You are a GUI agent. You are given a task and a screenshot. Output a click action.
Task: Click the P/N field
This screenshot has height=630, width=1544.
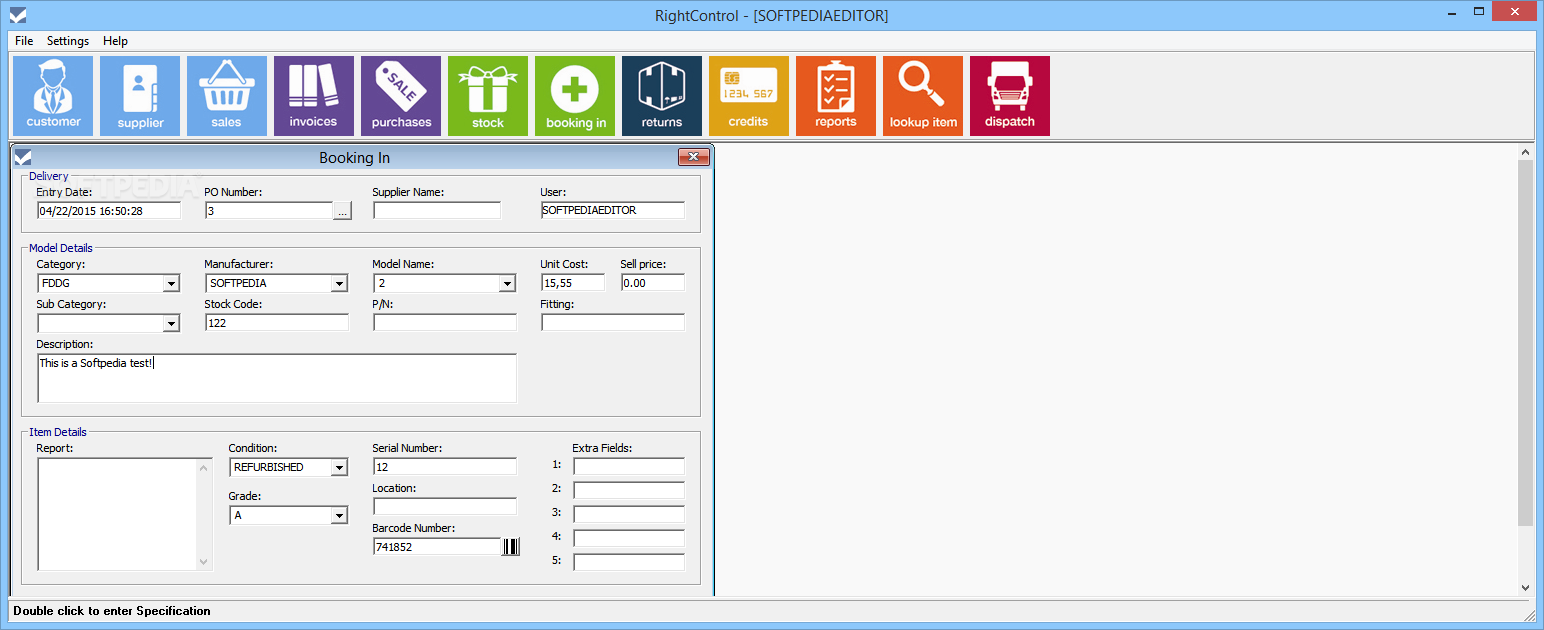point(445,323)
